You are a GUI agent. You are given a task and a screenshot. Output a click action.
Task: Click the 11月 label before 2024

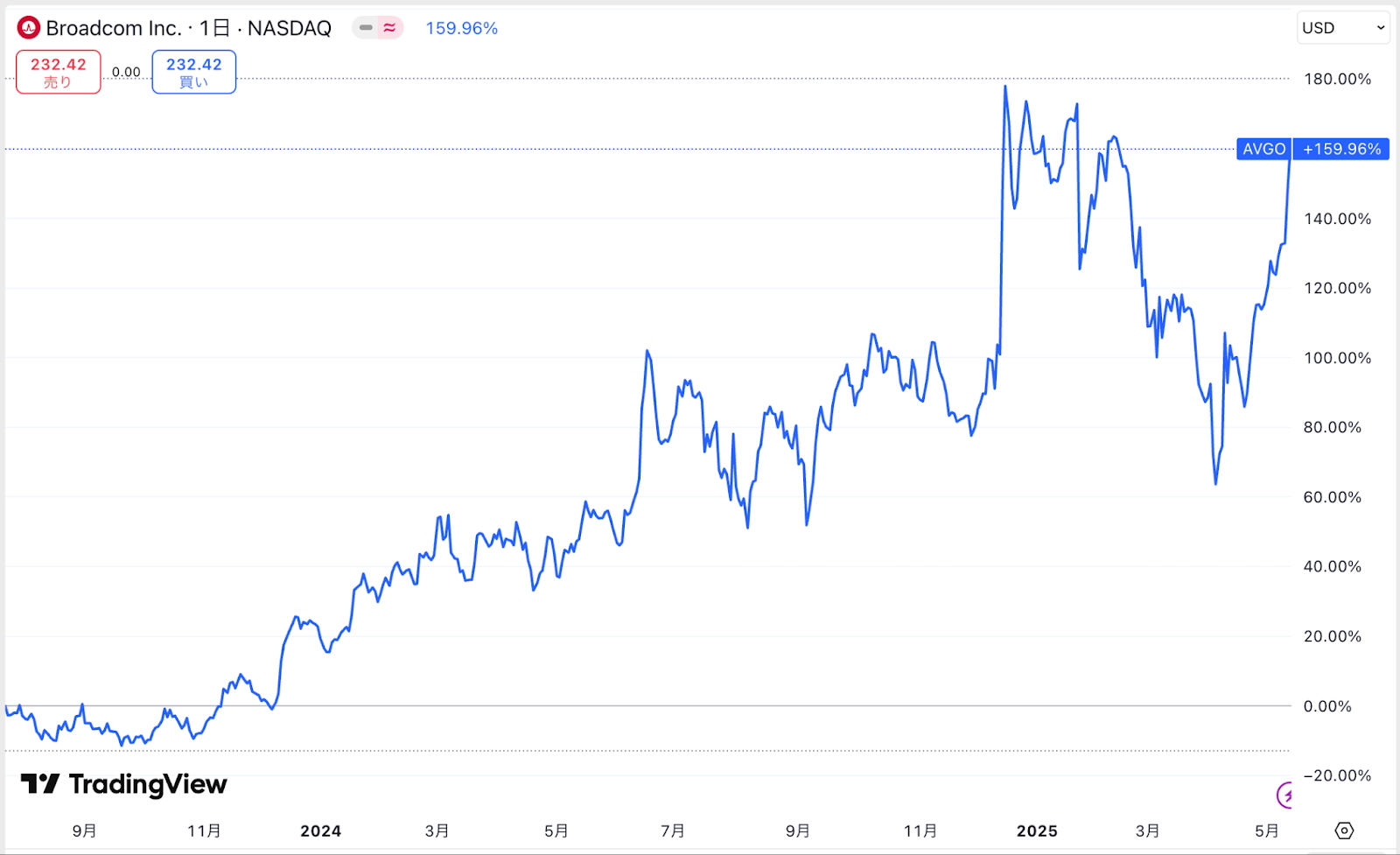[204, 830]
